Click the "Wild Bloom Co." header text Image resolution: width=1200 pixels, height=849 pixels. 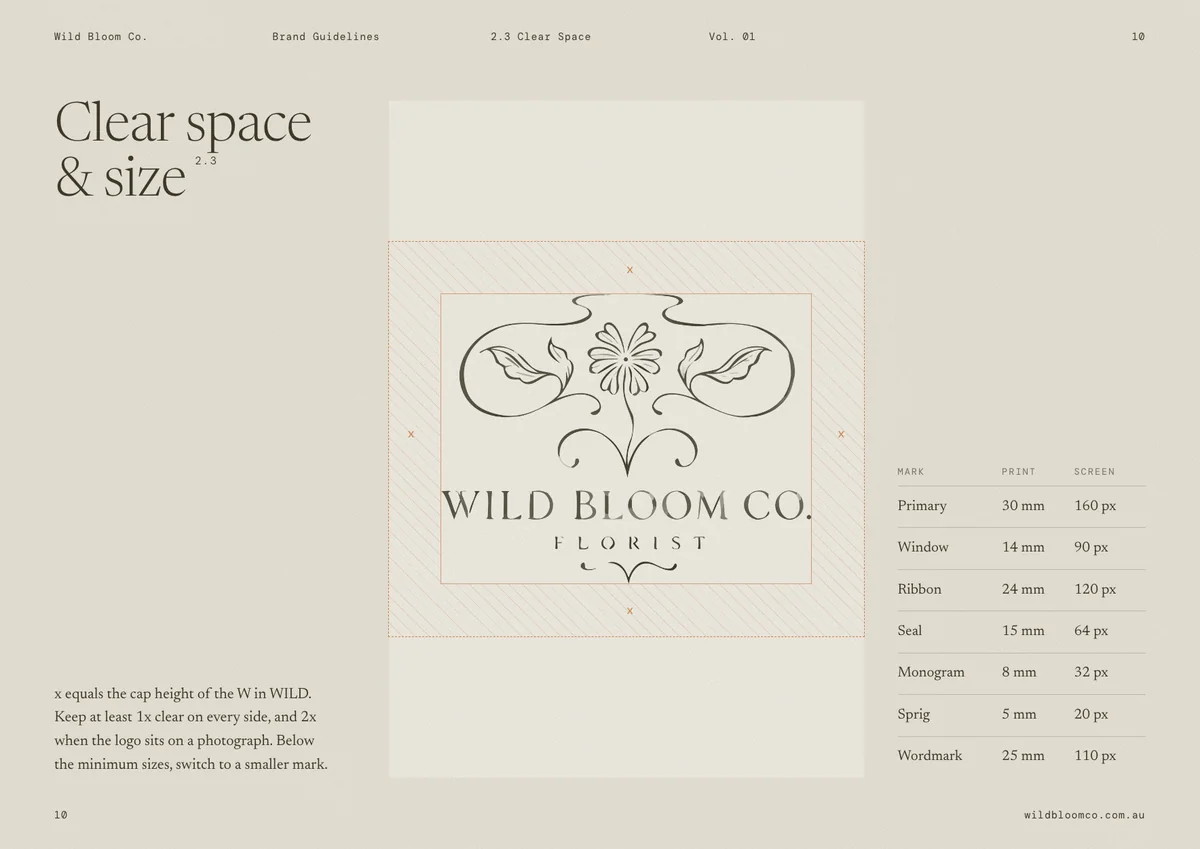coord(101,37)
